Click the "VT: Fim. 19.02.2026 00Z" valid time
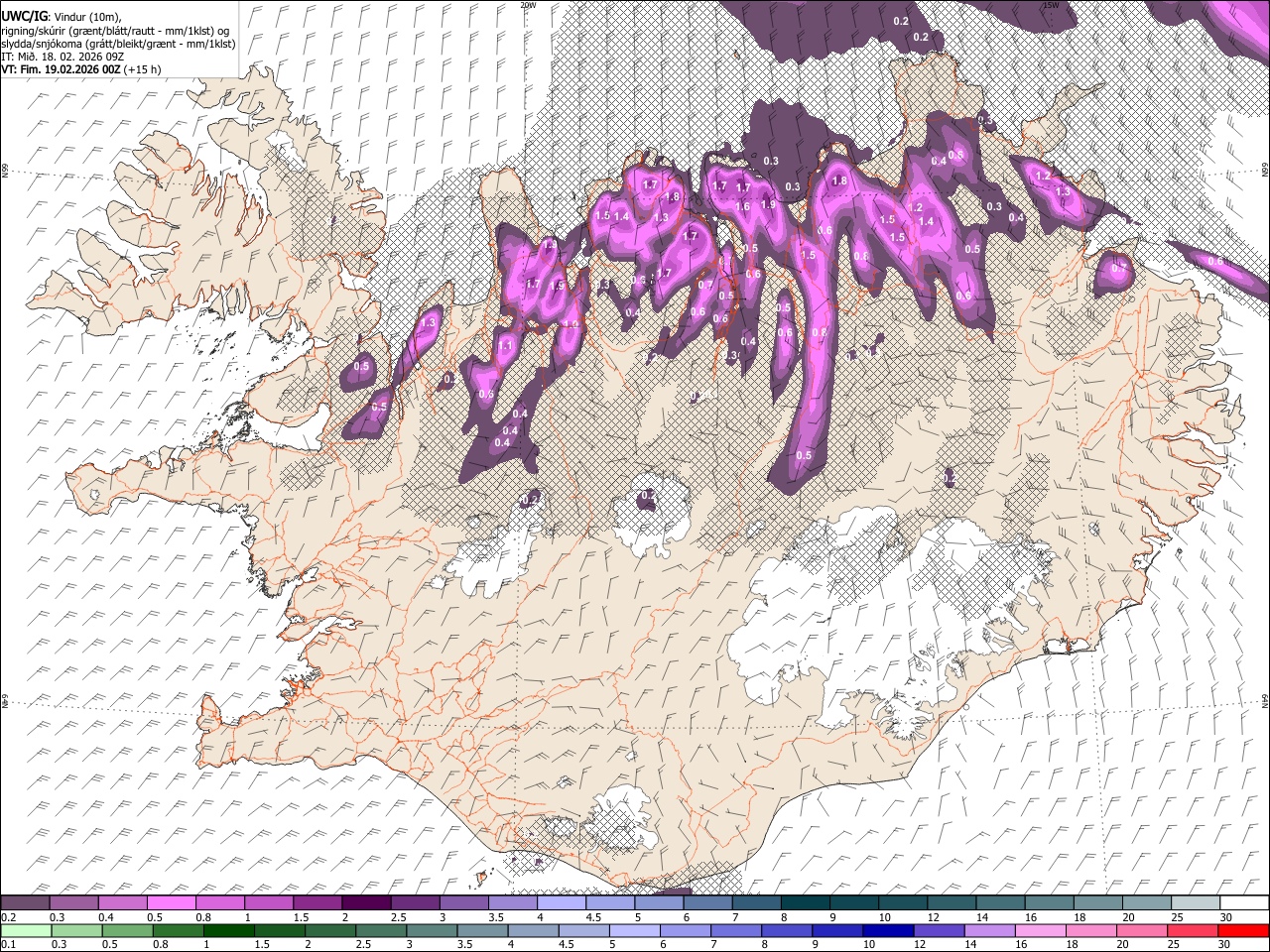 coord(62,69)
